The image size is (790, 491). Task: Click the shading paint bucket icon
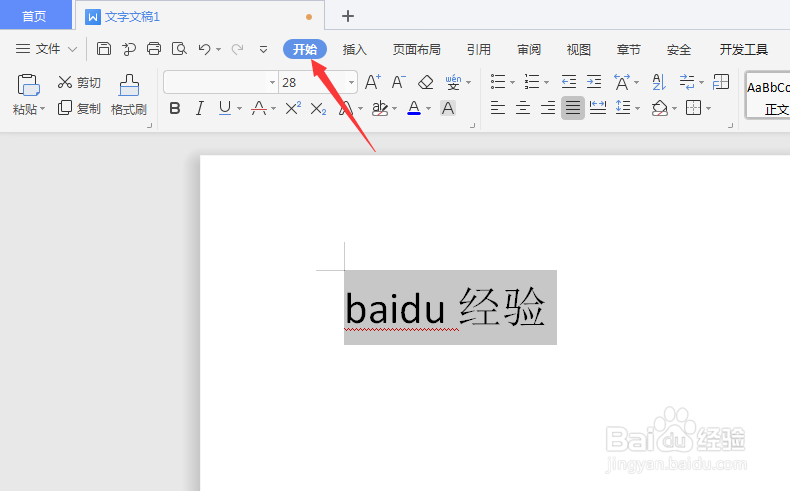(660, 108)
